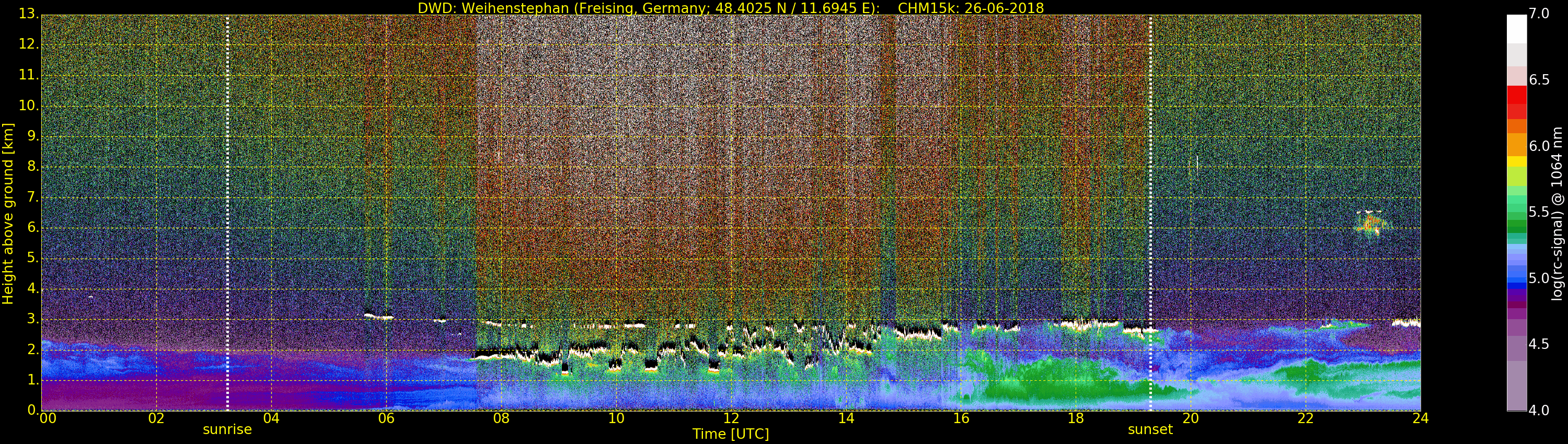
Task: Click the 8 km tick on the height axis
Action: coord(33,167)
